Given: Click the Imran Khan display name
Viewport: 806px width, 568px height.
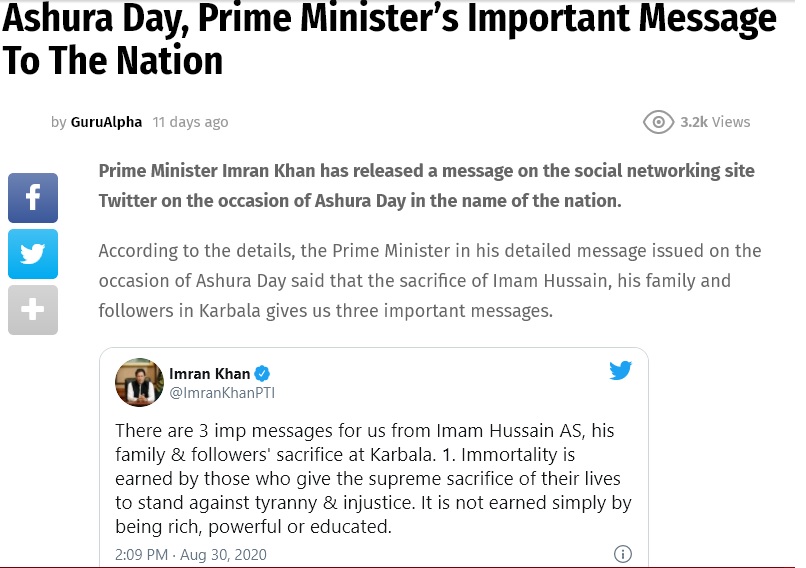Looking at the screenshot, I should click(209, 373).
